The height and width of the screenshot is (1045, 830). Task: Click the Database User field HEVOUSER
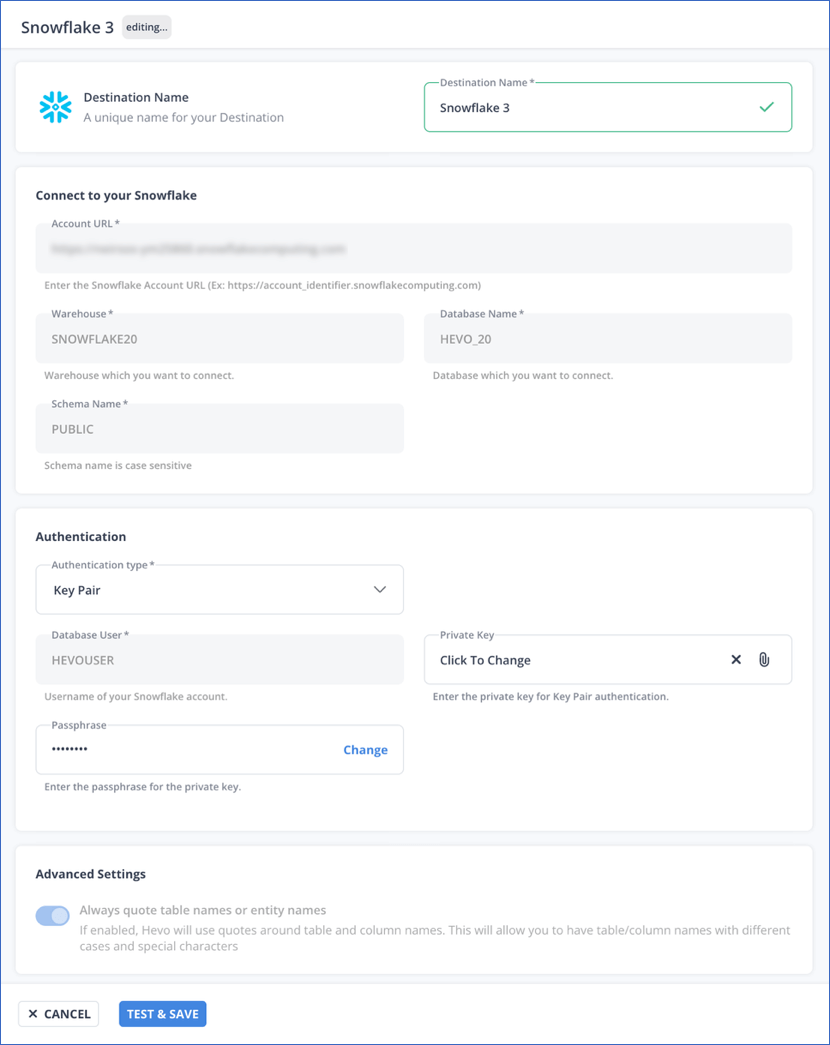tap(219, 660)
